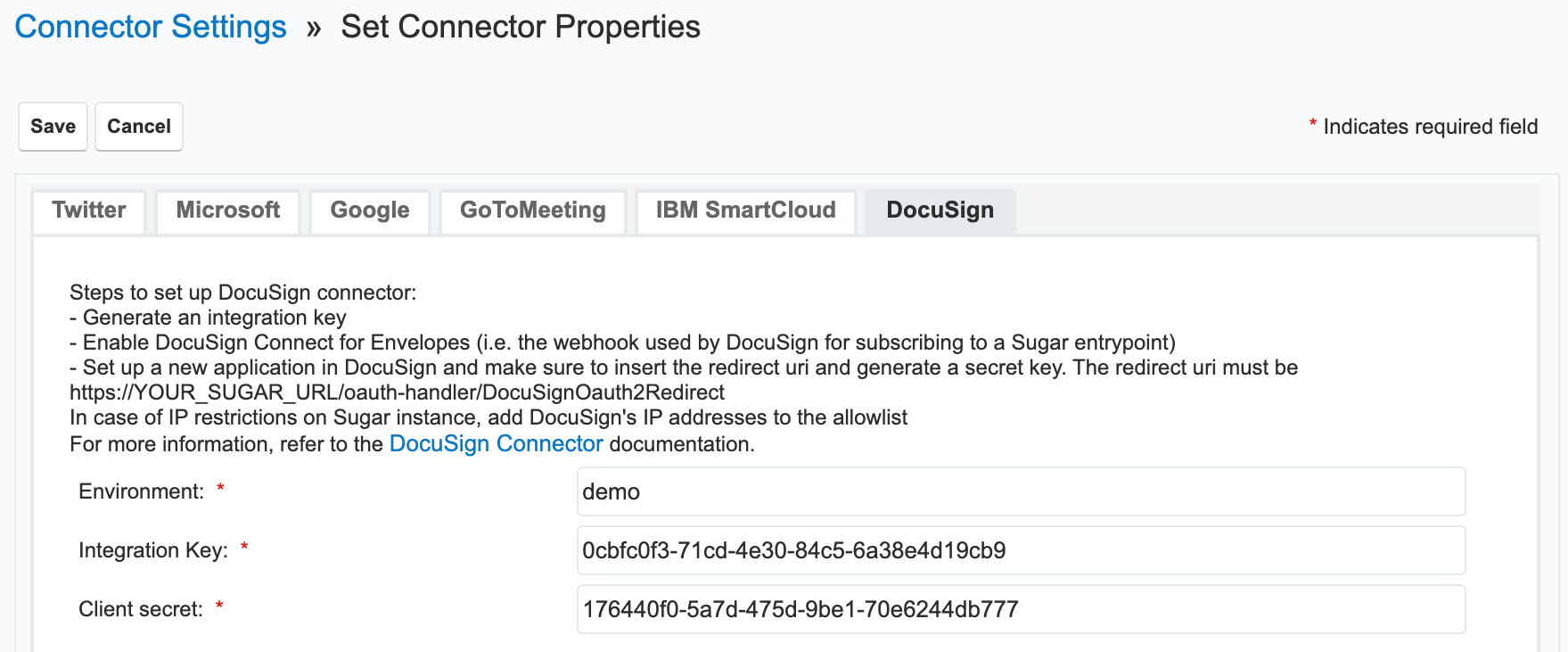Image resolution: width=1568 pixels, height=652 pixels.
Task: Click the Client secret label text
Action: pyautogui.click(x=140, y=609)
